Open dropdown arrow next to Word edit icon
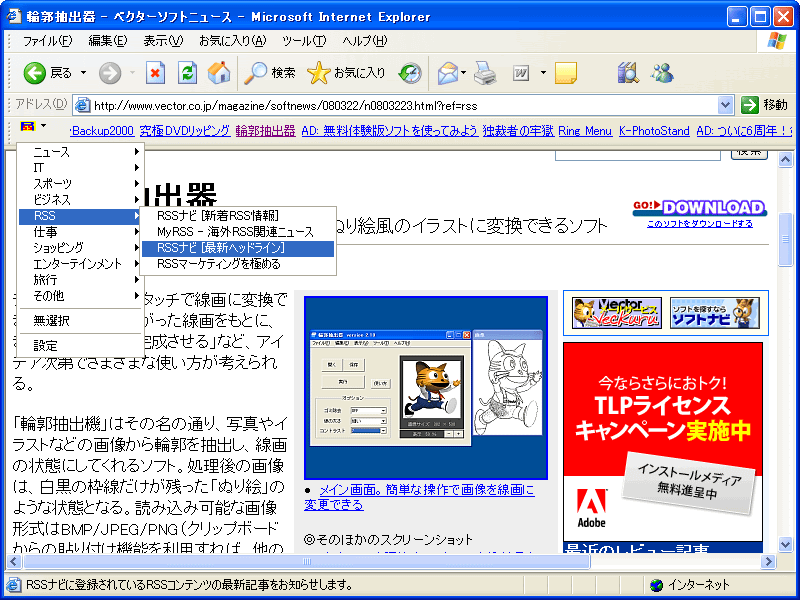 [543, 73]
